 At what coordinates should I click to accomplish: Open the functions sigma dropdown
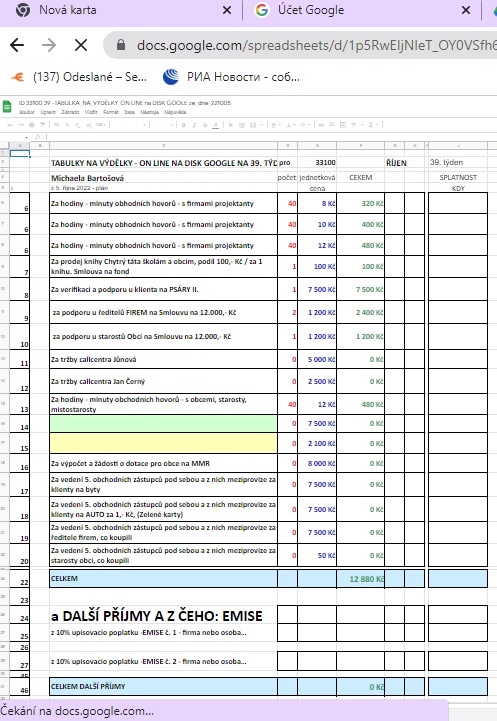(373, 125)
